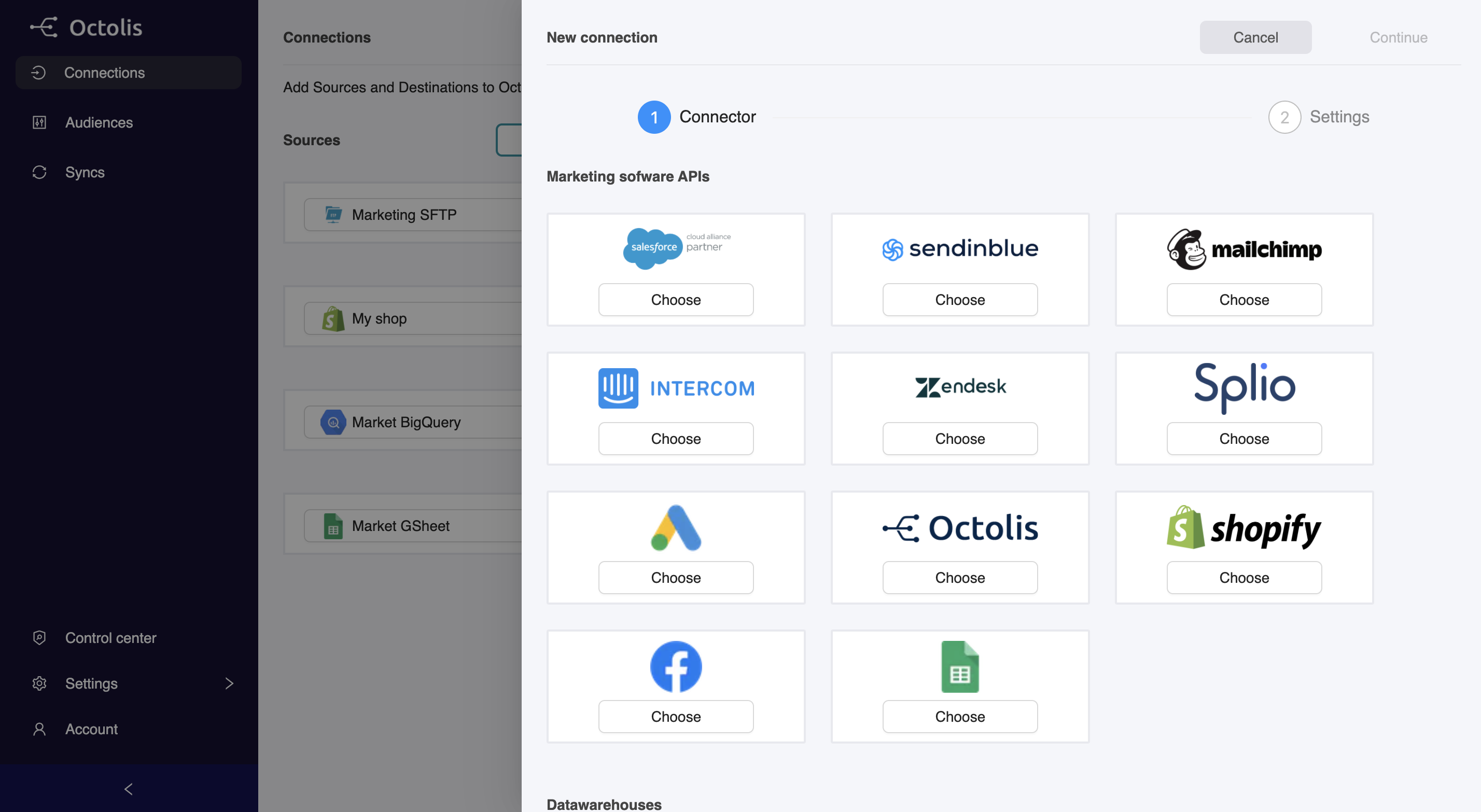
Task: Click the Marketing sofware APIs heading
Action: click(628, 176)
